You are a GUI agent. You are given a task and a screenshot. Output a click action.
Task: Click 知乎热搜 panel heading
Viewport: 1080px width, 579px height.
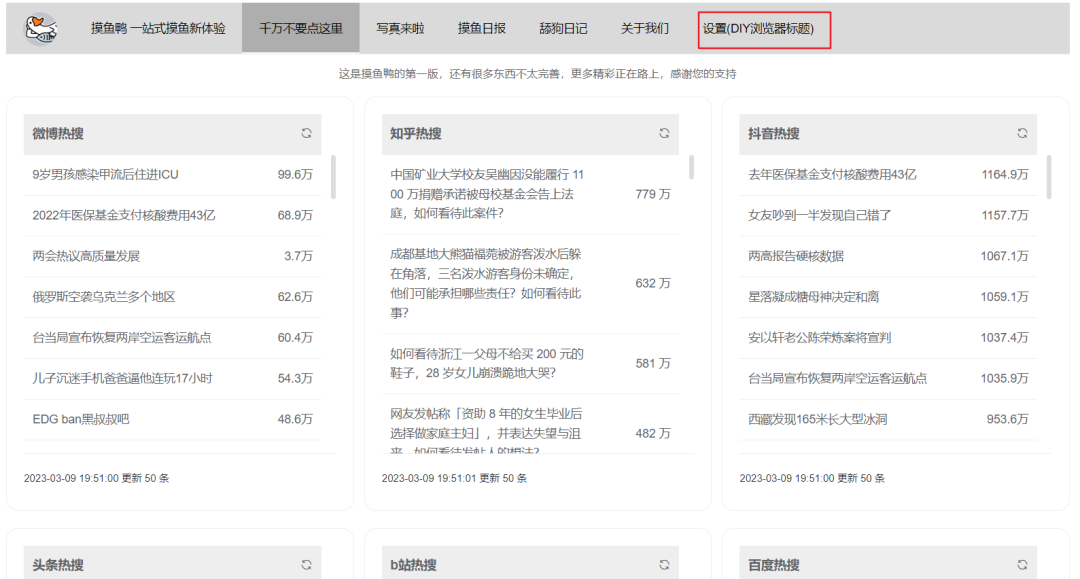pos(415,134)
